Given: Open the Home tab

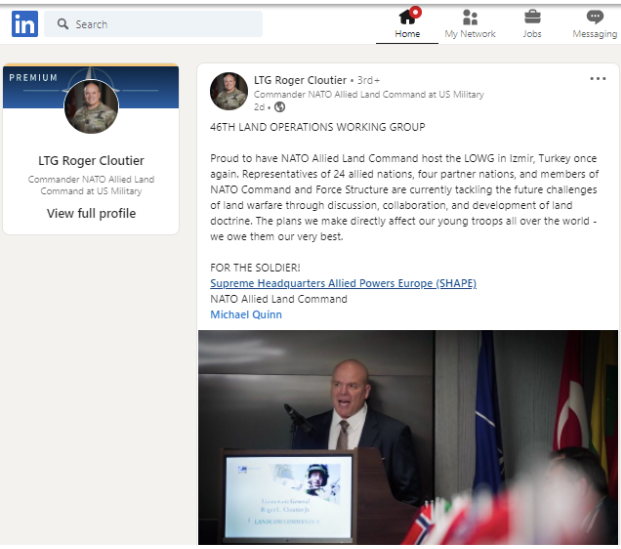Looking at the screenshot, I should (407, 24).
